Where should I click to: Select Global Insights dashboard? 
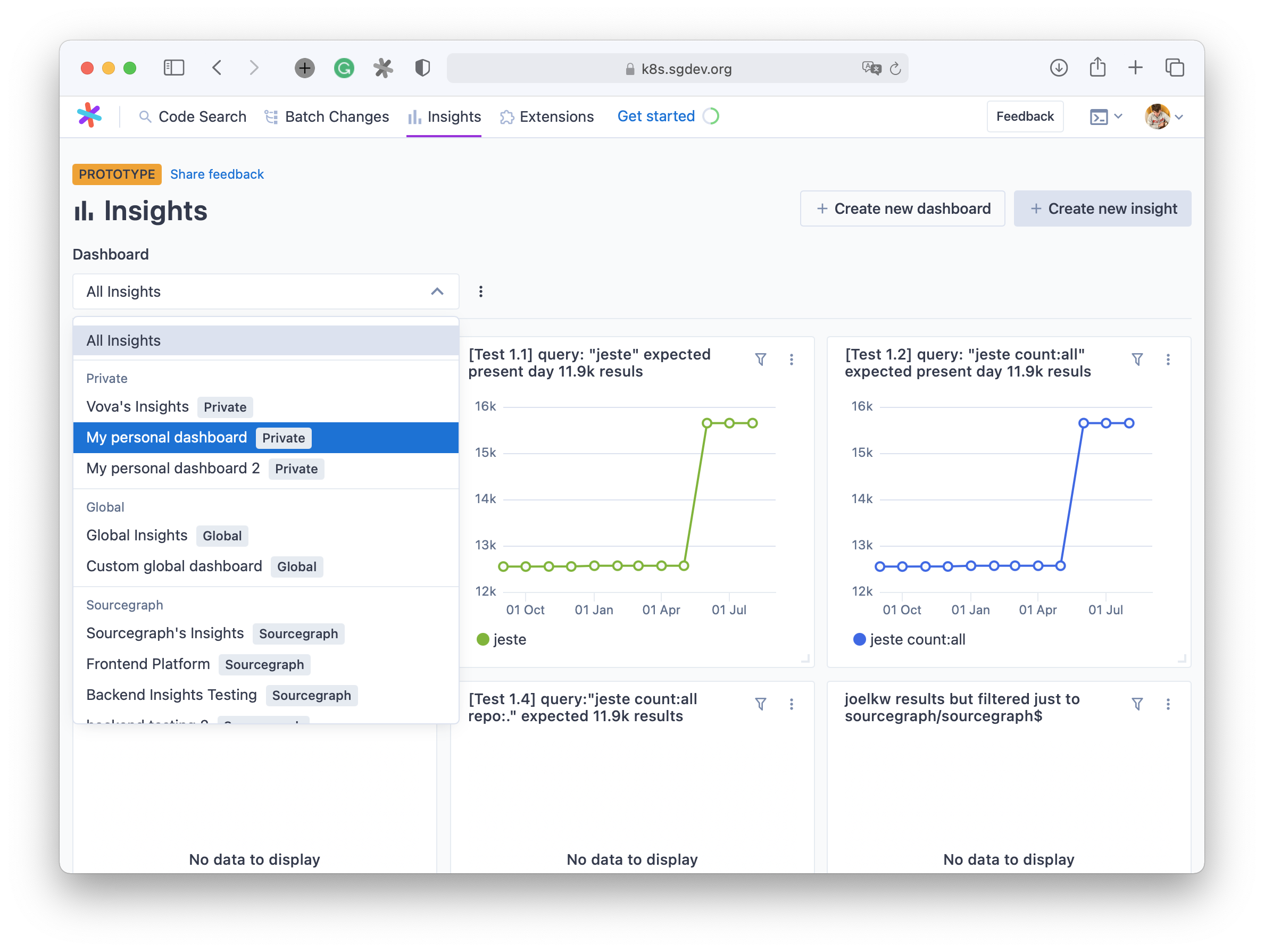tap(265, 536)
